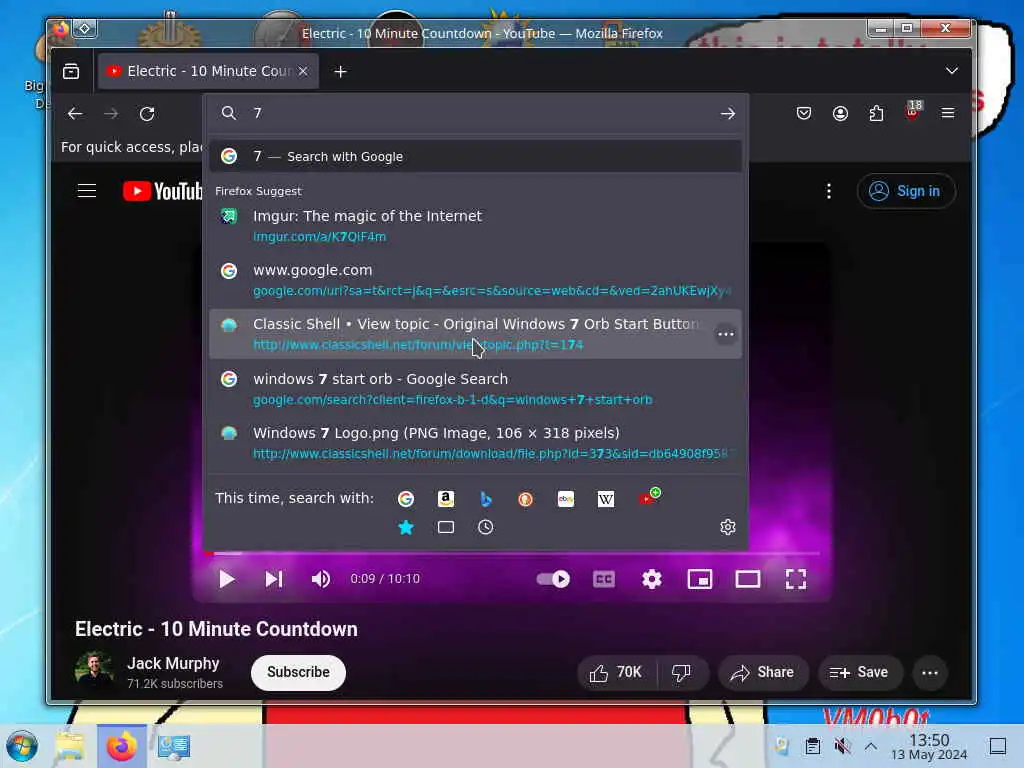Toggle YouTube autoplay switch
1024x768 pixels.
(553, 579)
